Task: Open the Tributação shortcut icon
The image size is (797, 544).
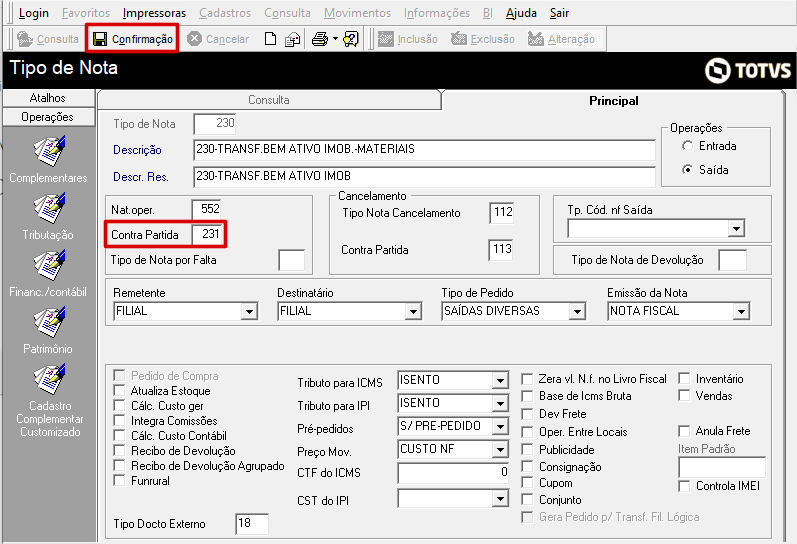Action: 49,207
